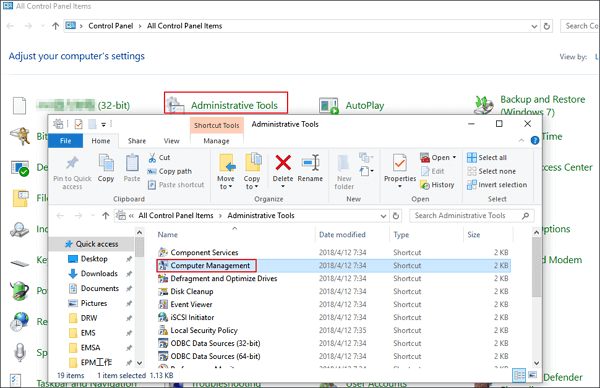Open Administrative Tools in Control Panel
Image resolution: width=600 pixels, height=388 pixels.
[226, 103]
